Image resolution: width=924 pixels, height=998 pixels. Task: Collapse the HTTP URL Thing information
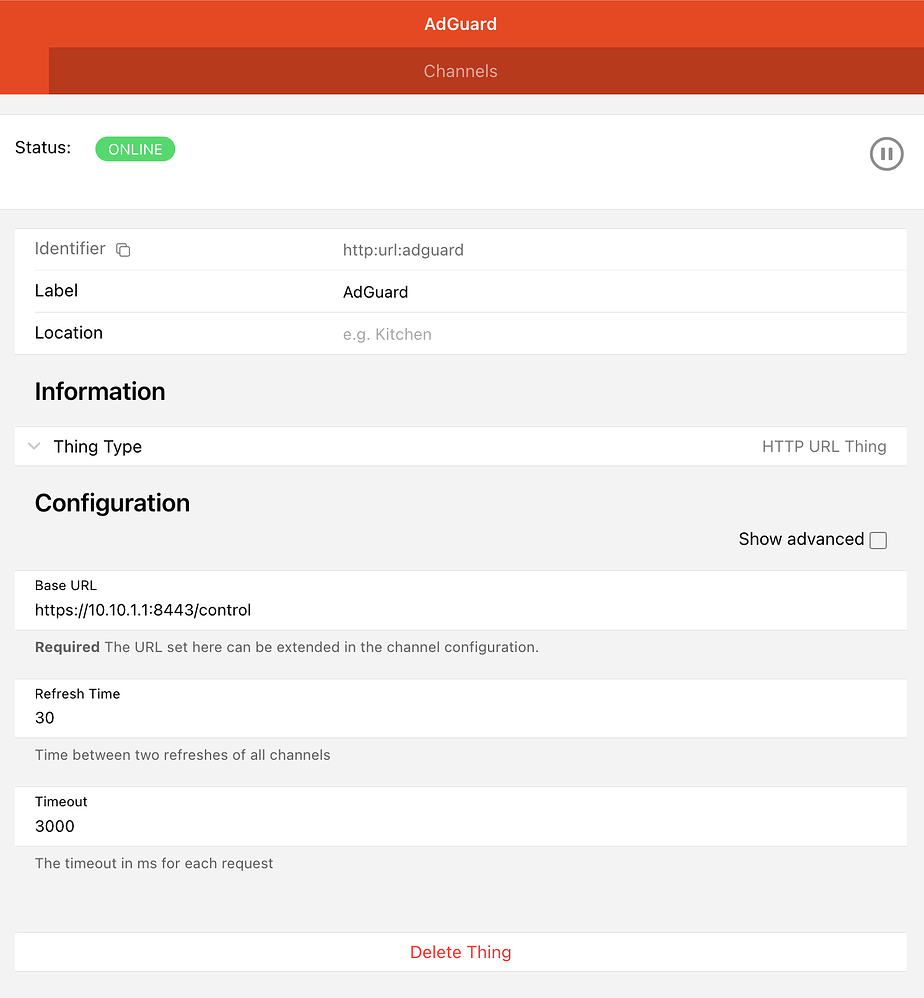pyautogui.click(x=33, y=447)
